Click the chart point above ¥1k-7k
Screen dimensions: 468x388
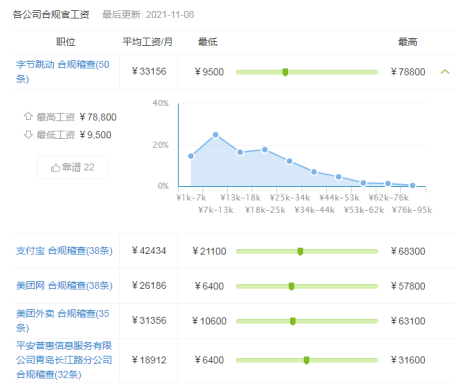191,156
